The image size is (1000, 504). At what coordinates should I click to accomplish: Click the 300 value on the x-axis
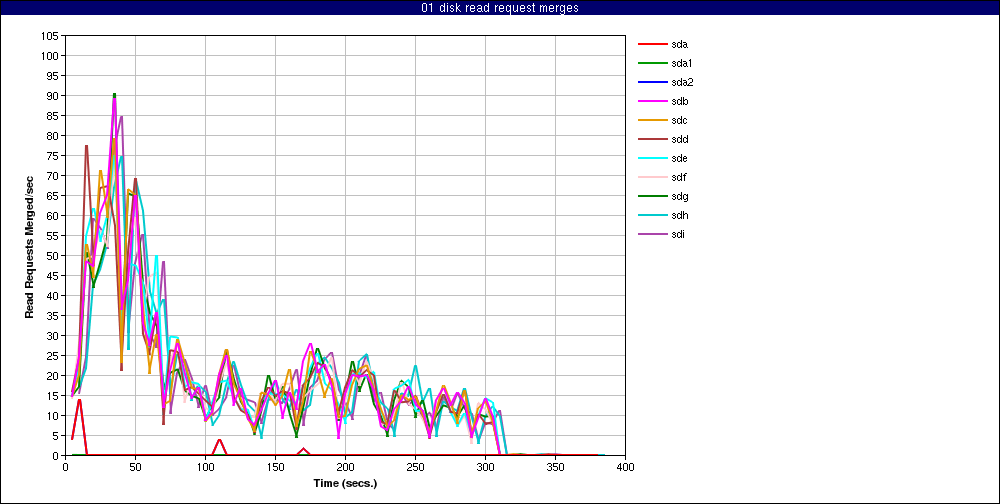tap(485, 467)
